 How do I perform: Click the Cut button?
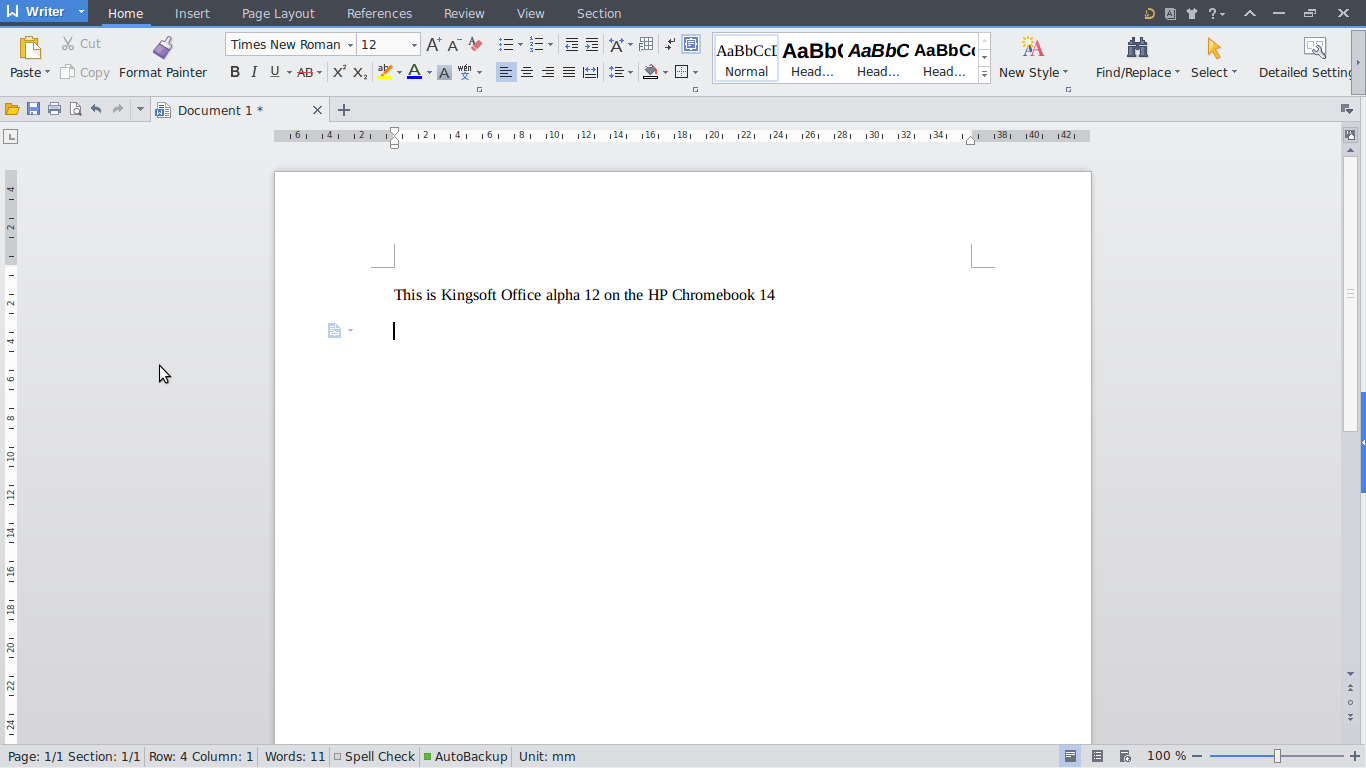[x=81, y=44]
